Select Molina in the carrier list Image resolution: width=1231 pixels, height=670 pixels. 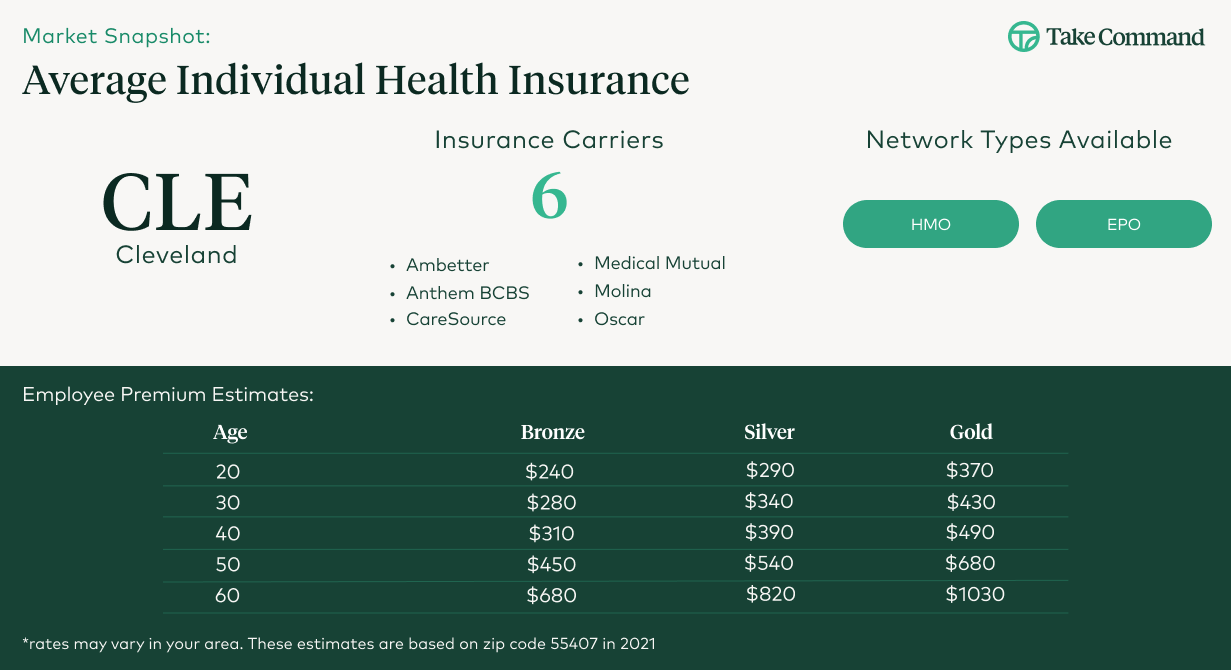[x=622, y=291]
